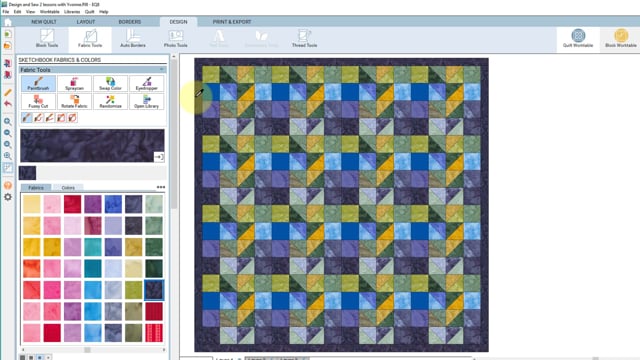Collapse the Fabric Tools panel header arrow

point(162,70)
